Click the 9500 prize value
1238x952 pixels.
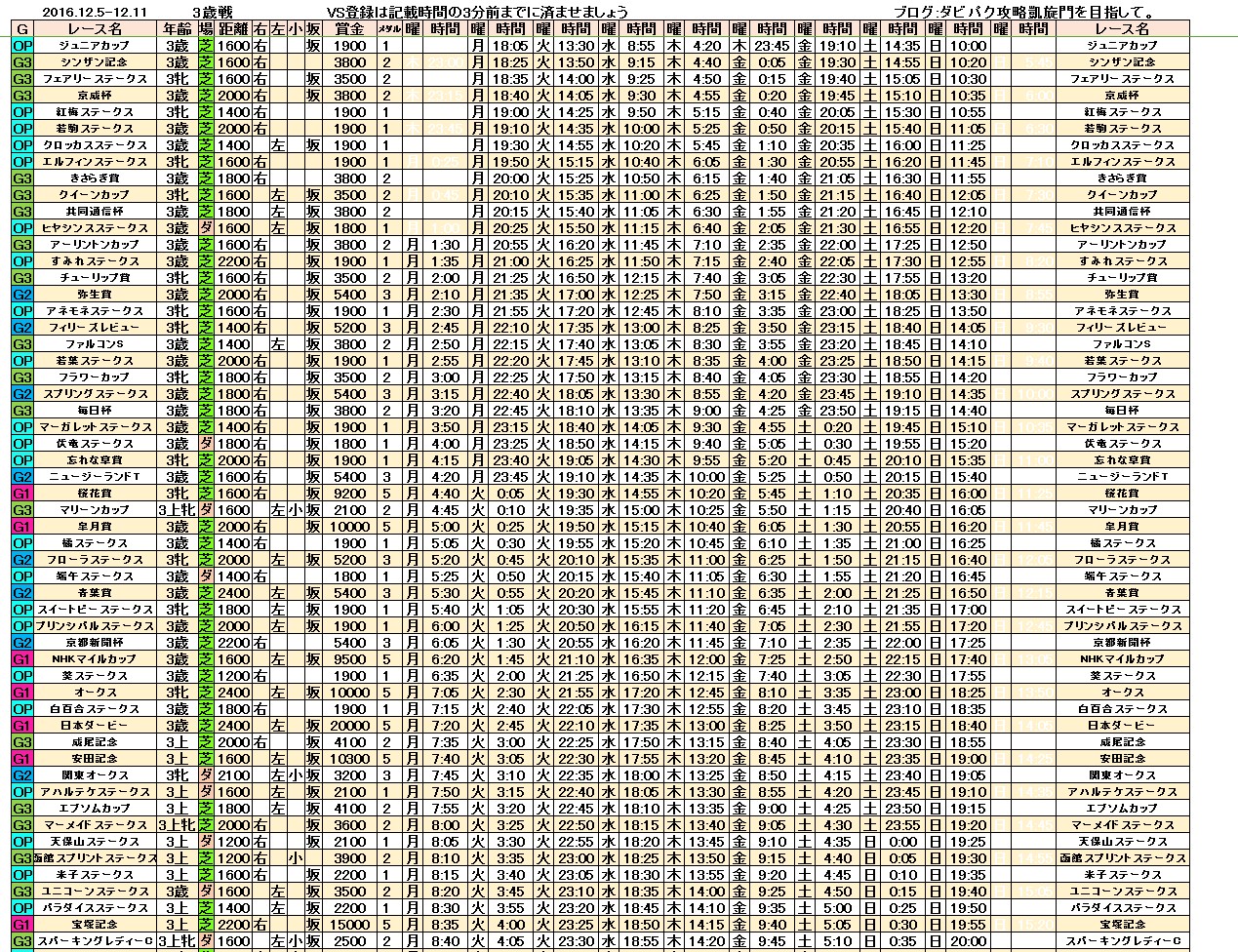[349, 659]
